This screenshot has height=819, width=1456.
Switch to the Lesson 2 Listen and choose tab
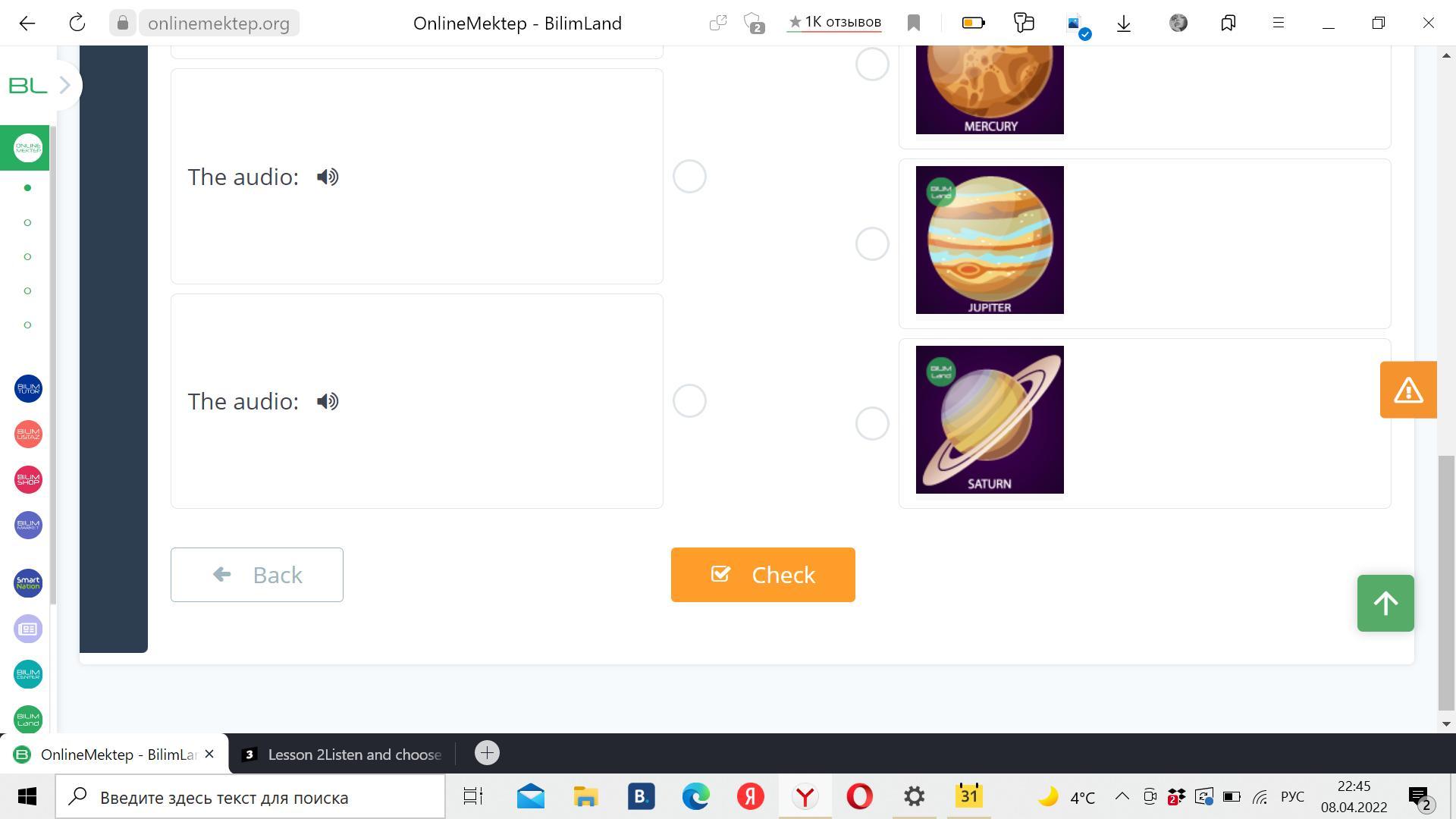[x=342, y=755]
